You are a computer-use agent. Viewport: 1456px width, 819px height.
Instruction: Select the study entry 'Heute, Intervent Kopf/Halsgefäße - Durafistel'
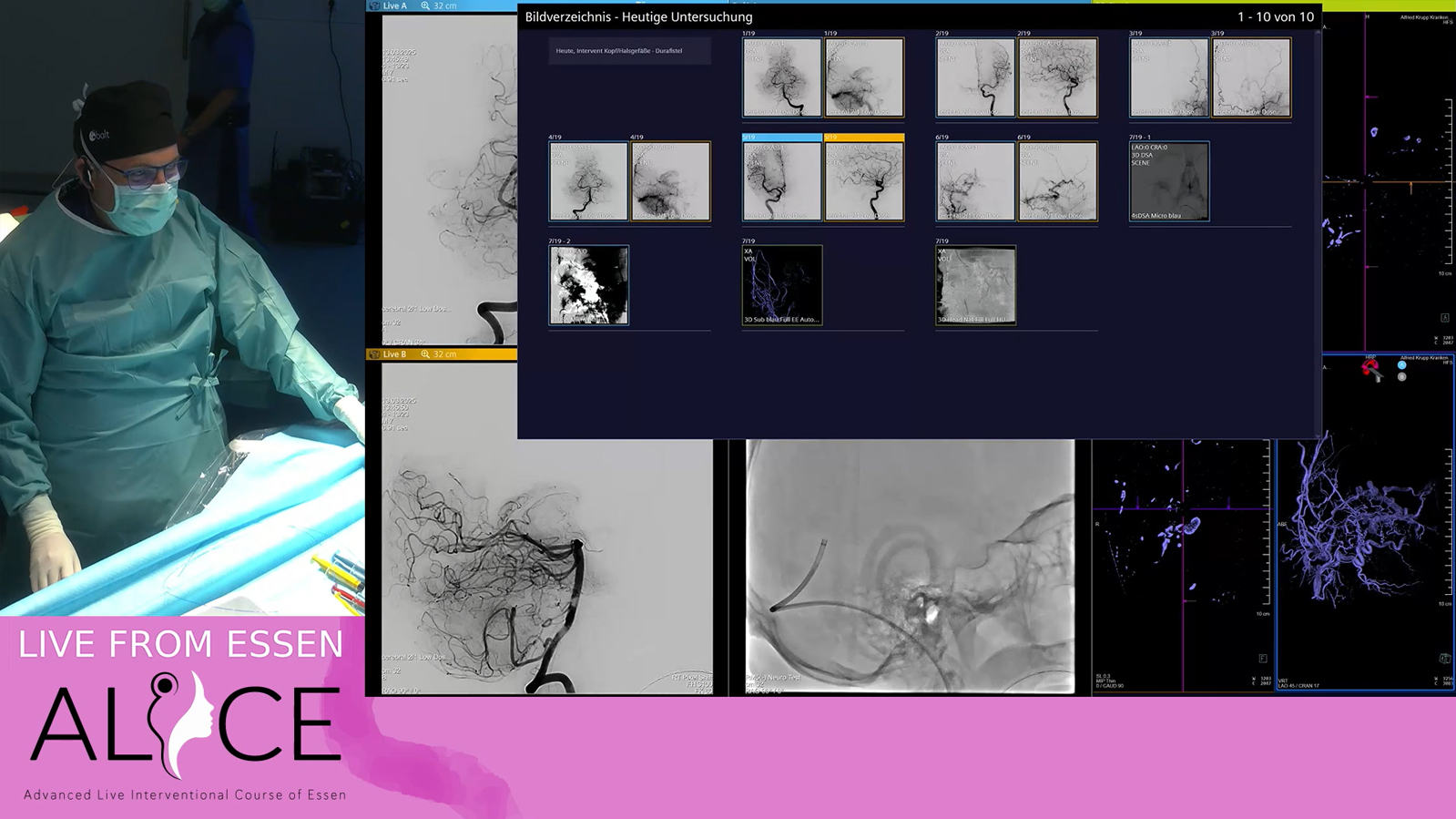tap(629, 51)
